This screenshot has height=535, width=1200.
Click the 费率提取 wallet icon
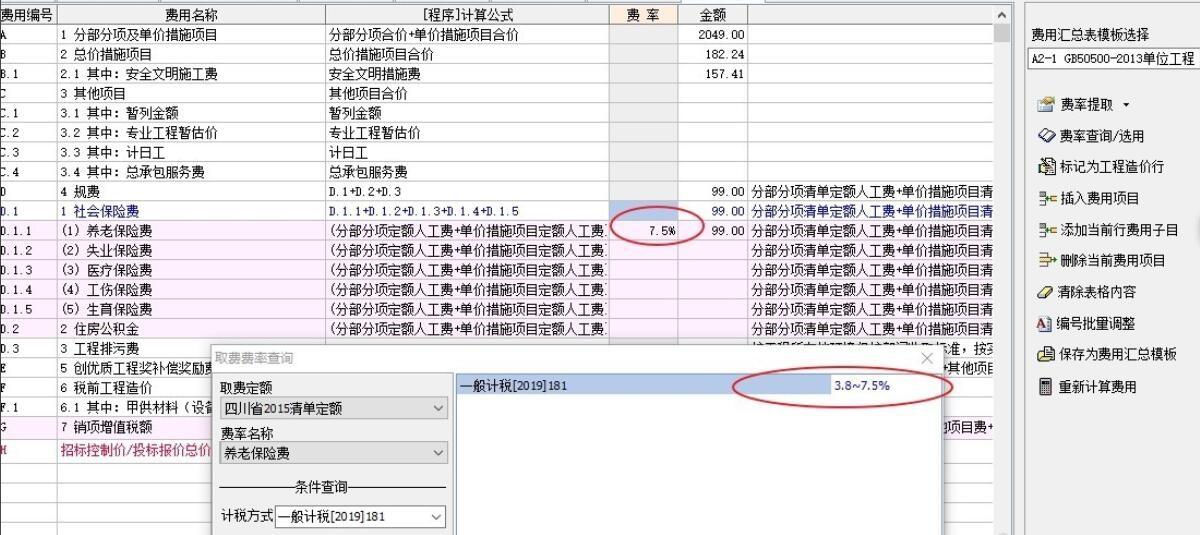1046,104
